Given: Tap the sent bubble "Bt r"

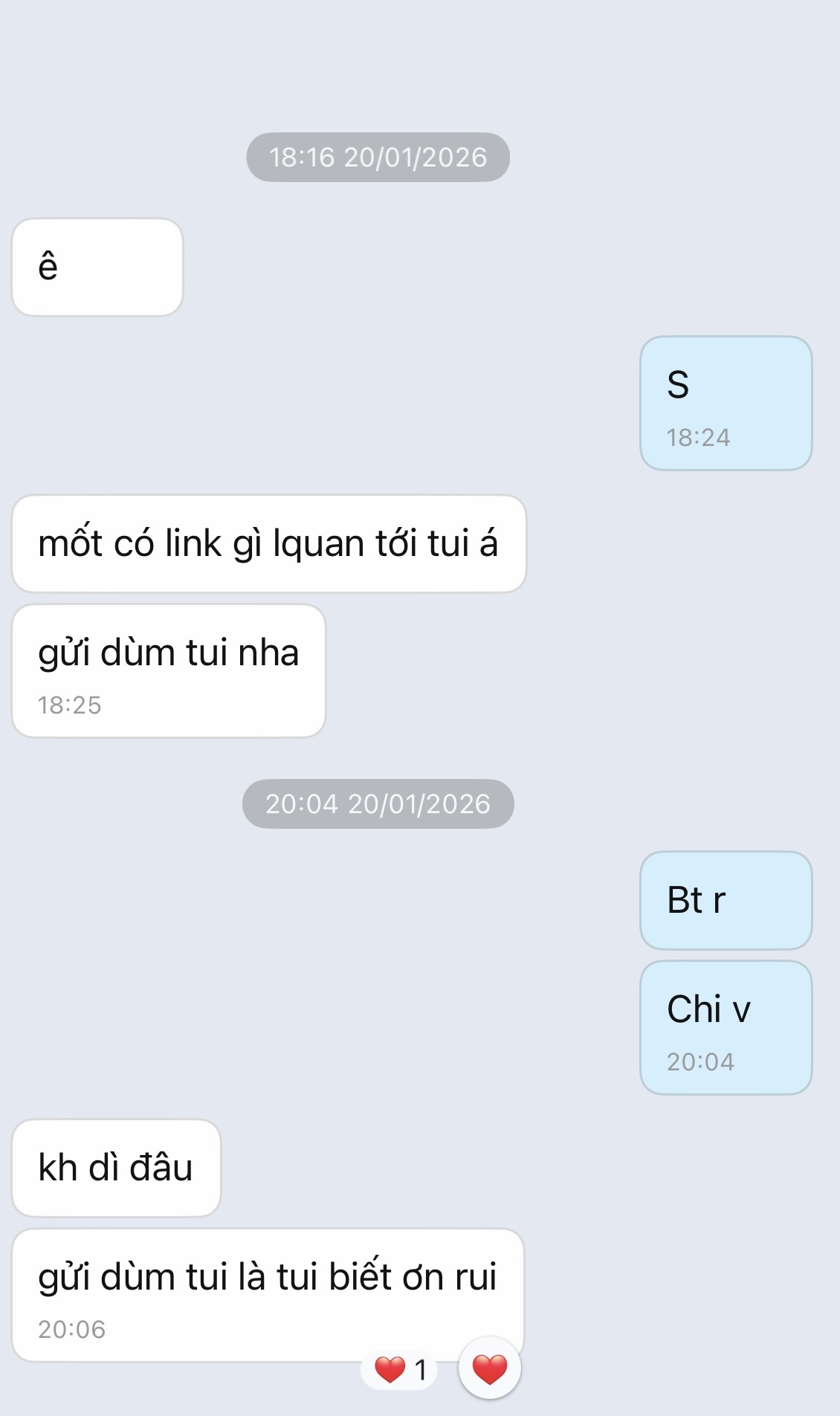Looking at the screenshot, I should (726, 900).
